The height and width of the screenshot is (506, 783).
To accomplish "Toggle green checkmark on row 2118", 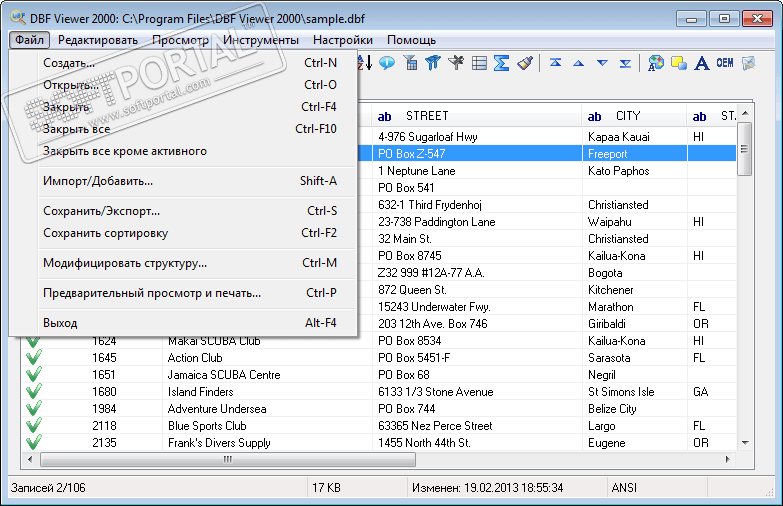I will pos(33,426).
